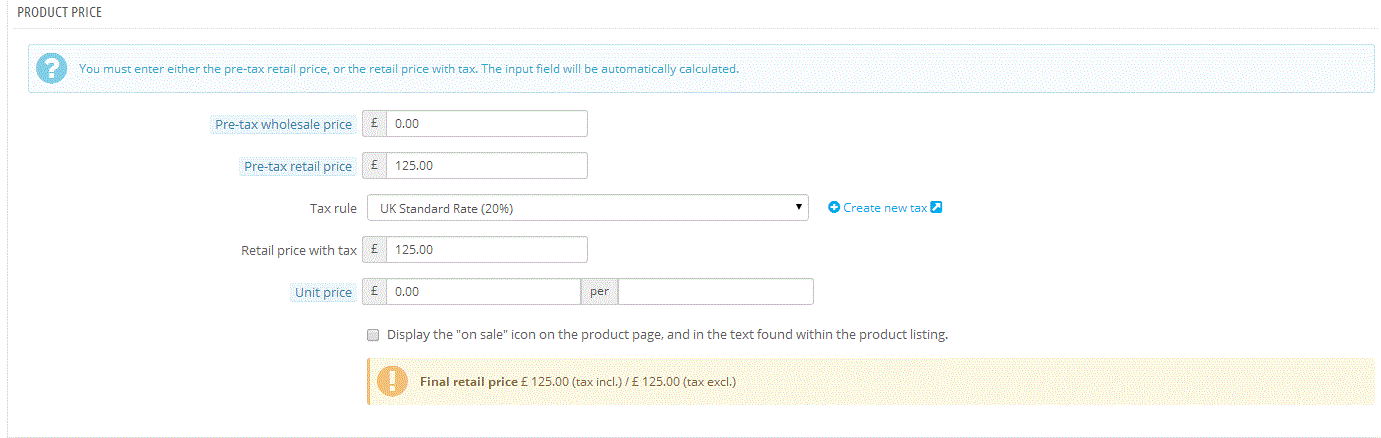Image resolution: width=1381 pixels, height=438 pixels.
Task: Click the Unit price amount field
Action: [x=482, y=292]
